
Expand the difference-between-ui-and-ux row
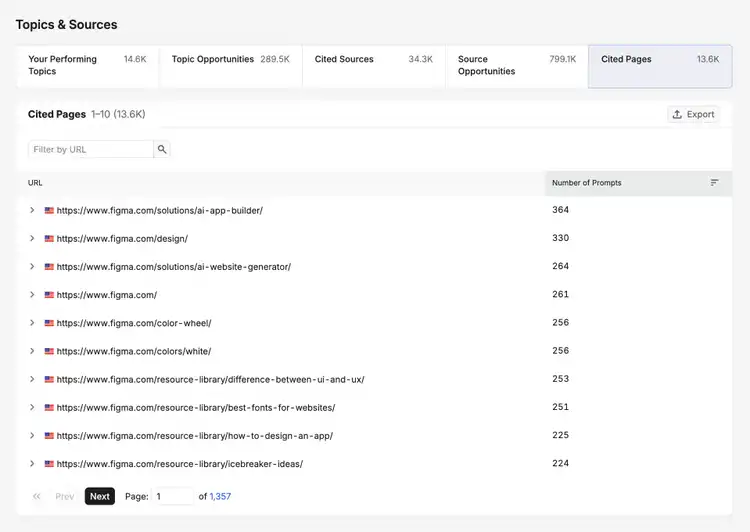[32, 379]
